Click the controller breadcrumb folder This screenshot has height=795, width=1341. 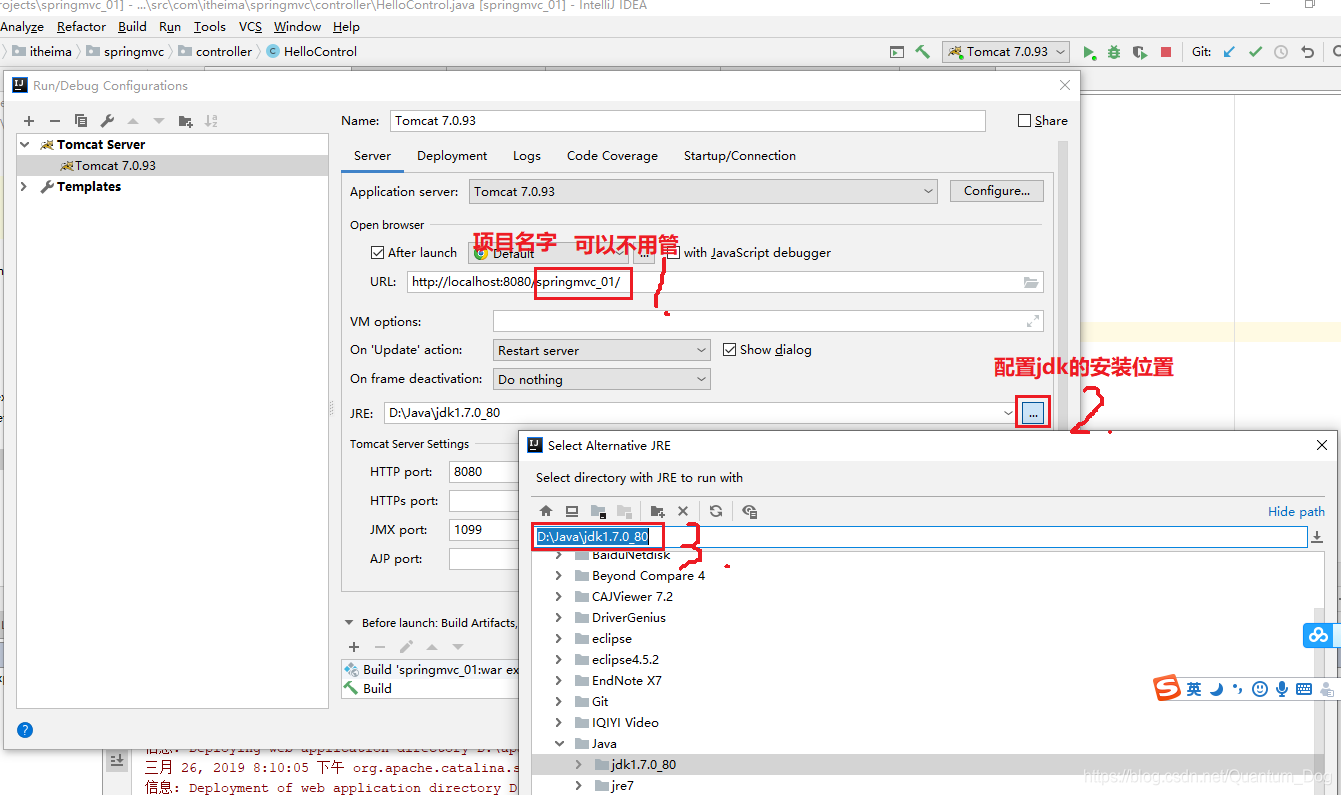pyautogui.click(x=215, y=51)
